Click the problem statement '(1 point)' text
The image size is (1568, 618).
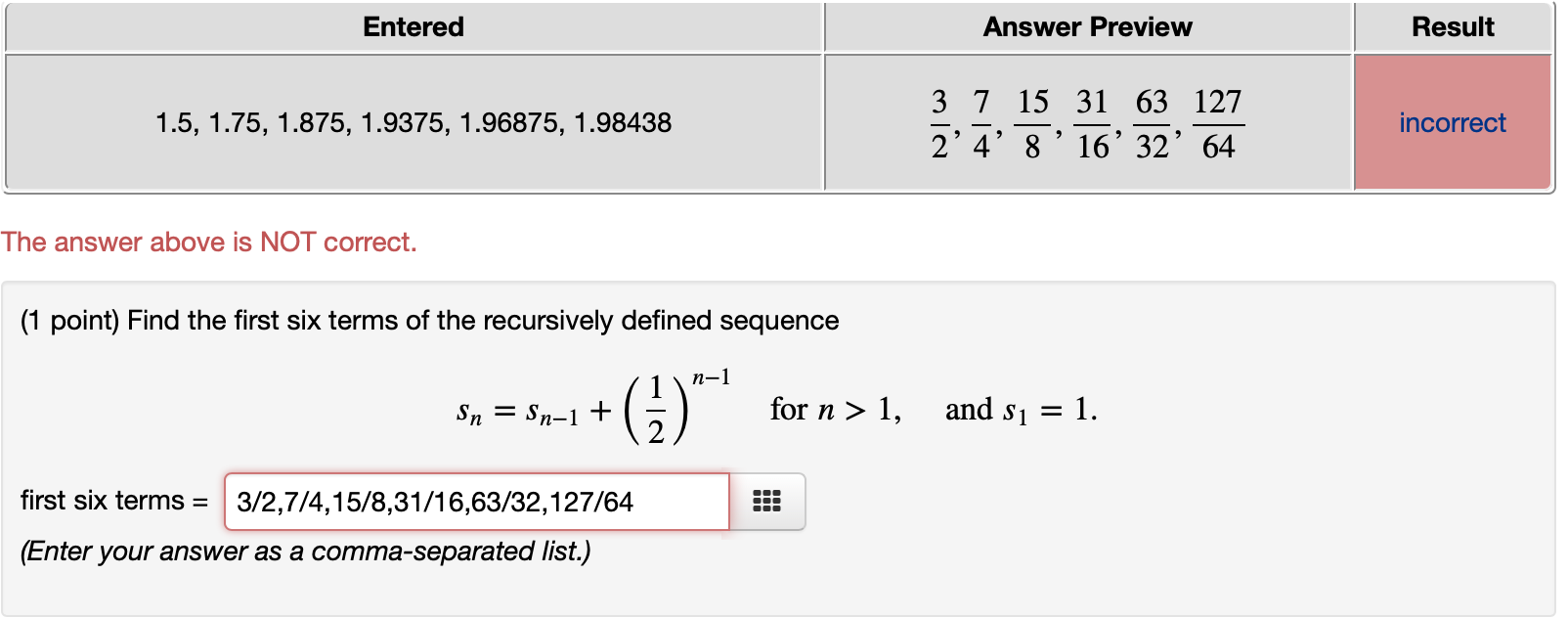click(x=70, y=320)
